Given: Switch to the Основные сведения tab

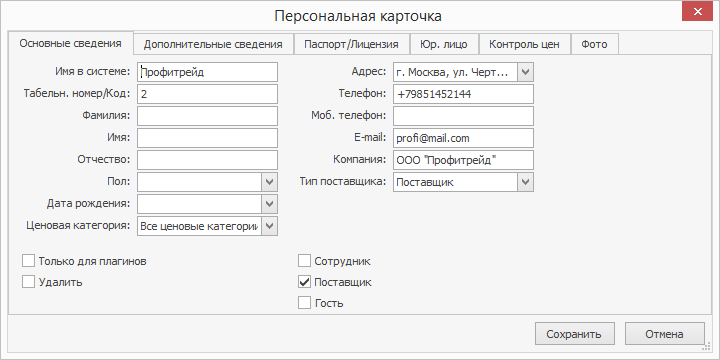Looking at the screenshot, I should click(x=71, y=44).
